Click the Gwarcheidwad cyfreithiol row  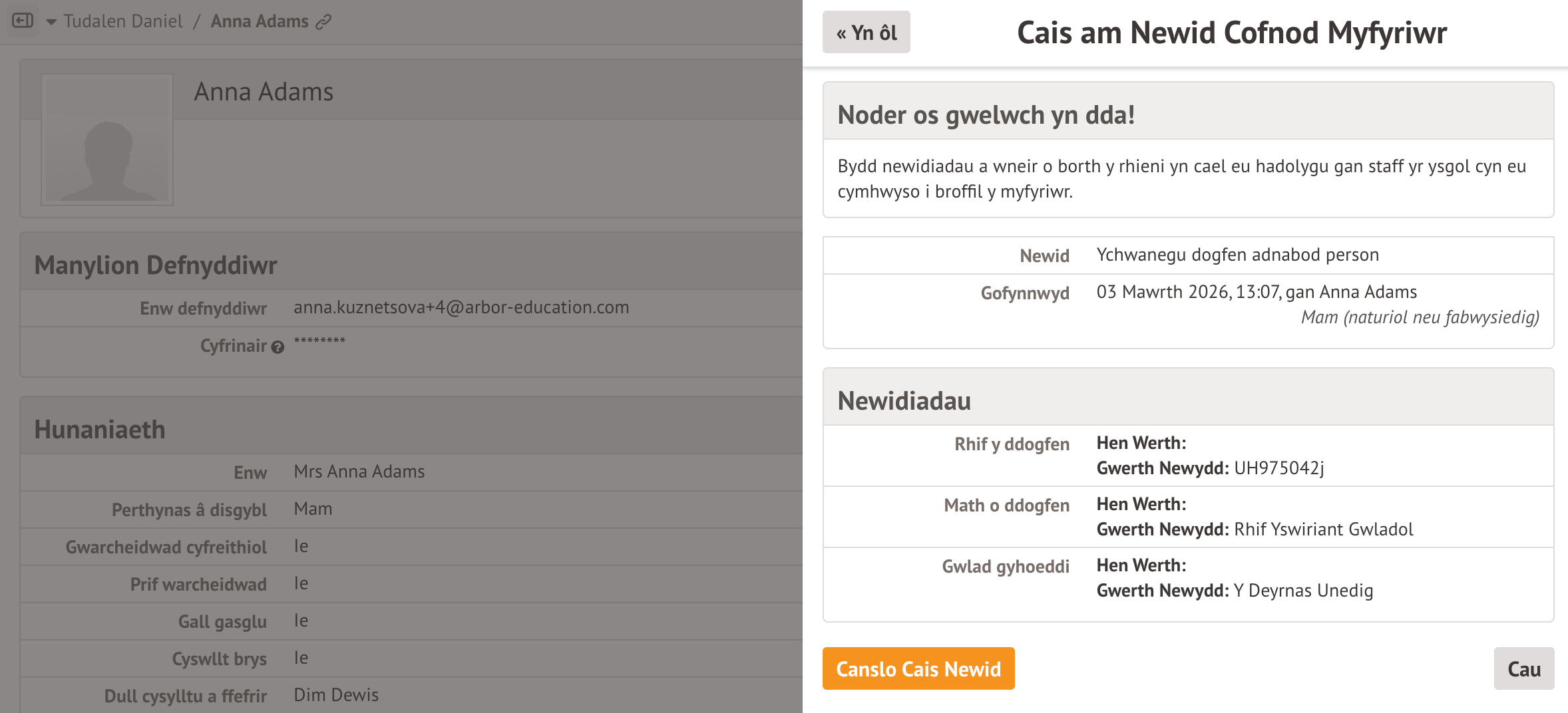pos(410,547)
